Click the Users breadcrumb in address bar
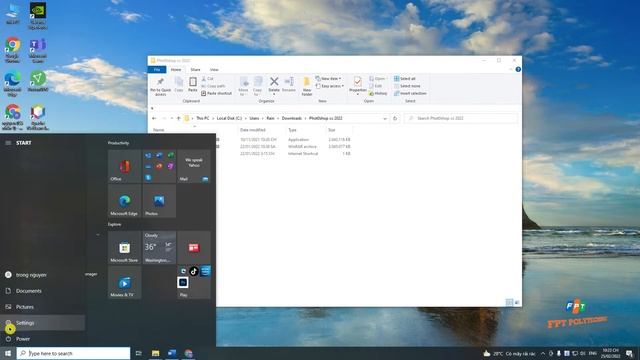 point(254,118)
